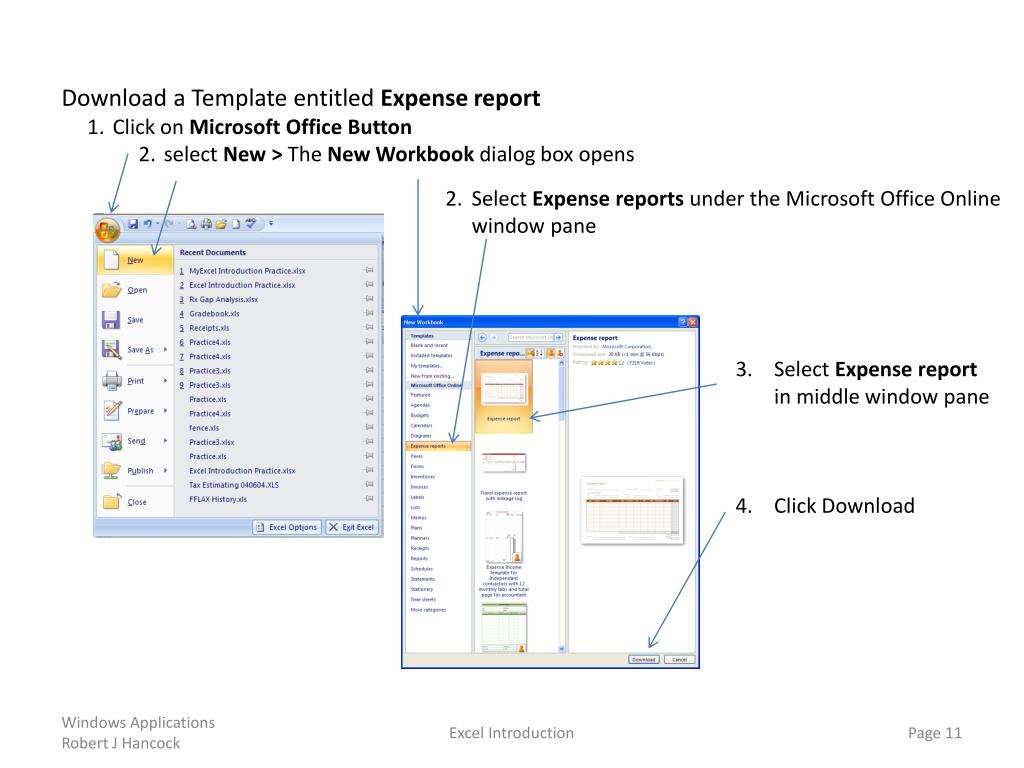
Task: Click the Send envelope icon
Action: coord(112,441)
